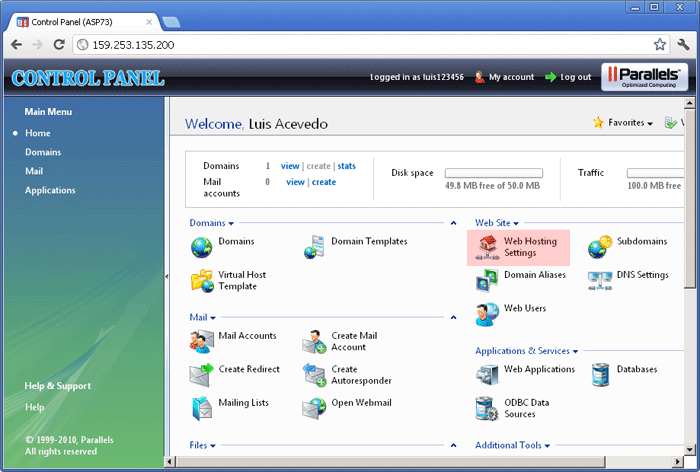The height and width of the screenshot is (472, 700).
Task: Click the Log out link
Action: click(x=575, y=77)
